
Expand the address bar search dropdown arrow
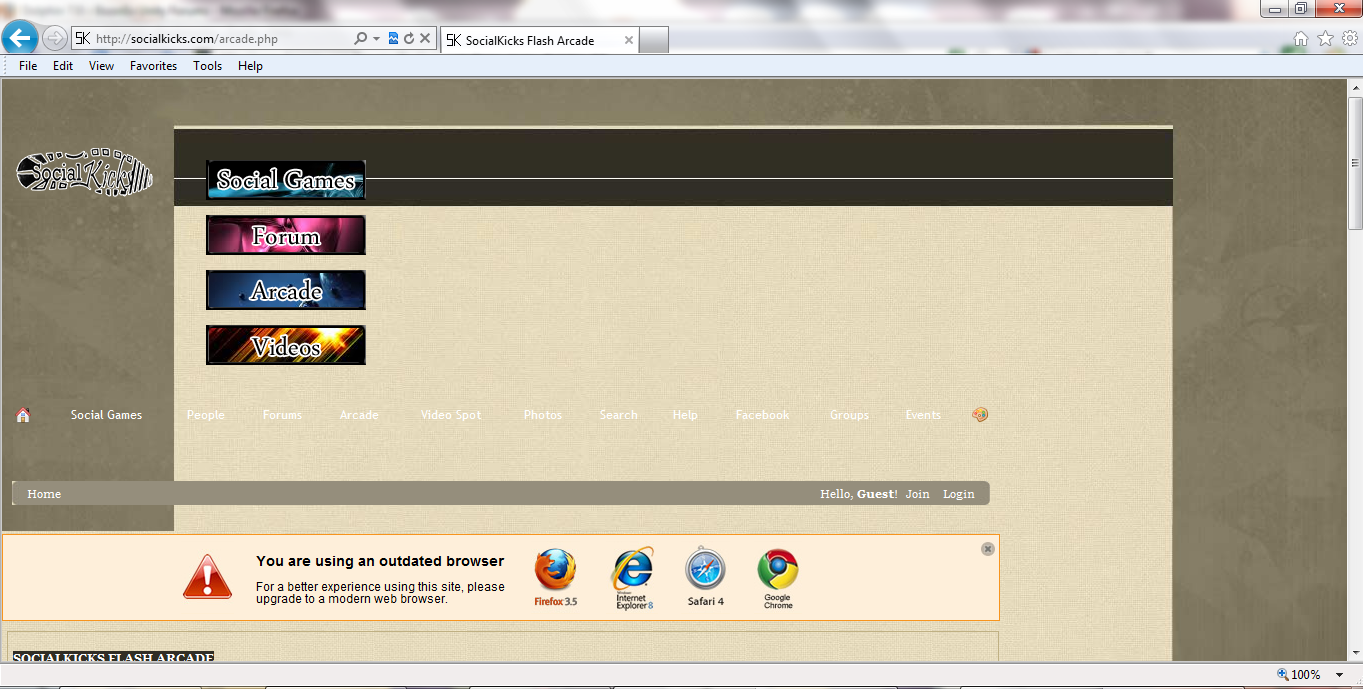click(x=376, y=39)
